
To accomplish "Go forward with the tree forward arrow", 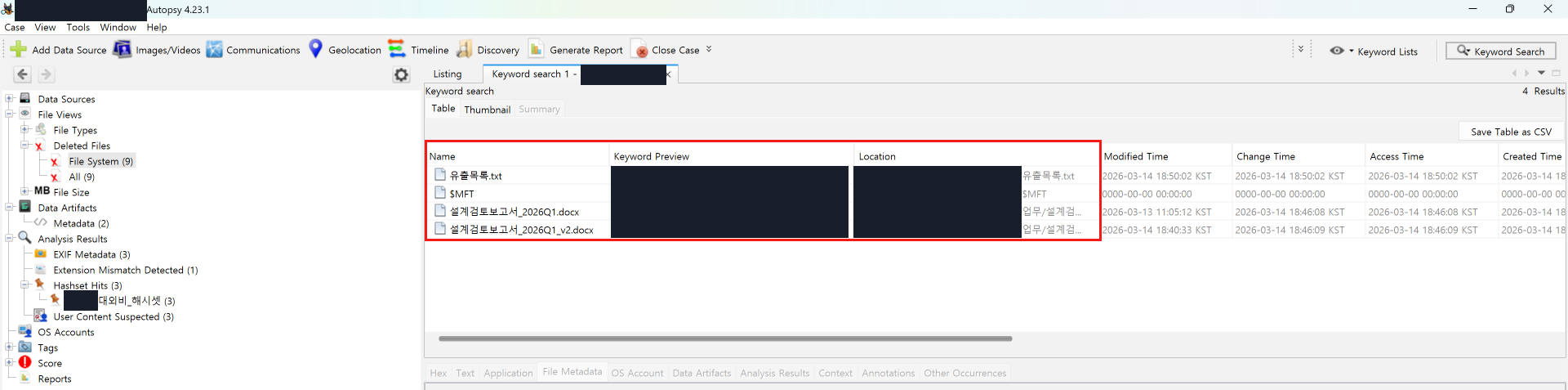I will (47, 74).
